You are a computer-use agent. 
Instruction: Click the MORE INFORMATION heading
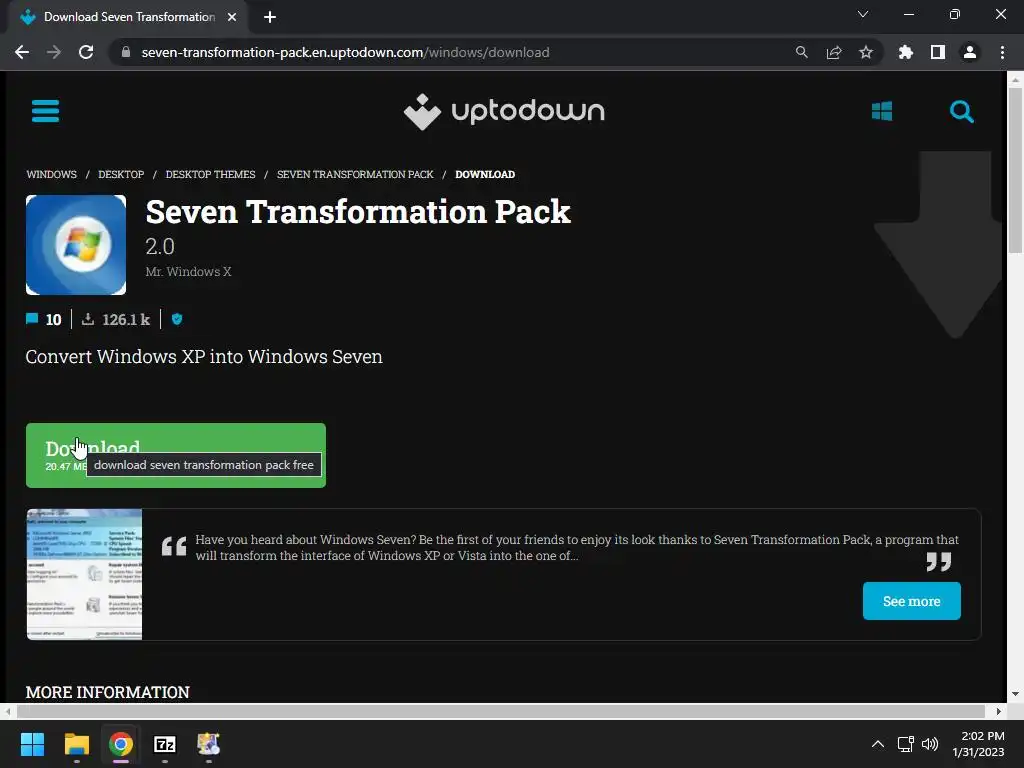tap(108, 692)
